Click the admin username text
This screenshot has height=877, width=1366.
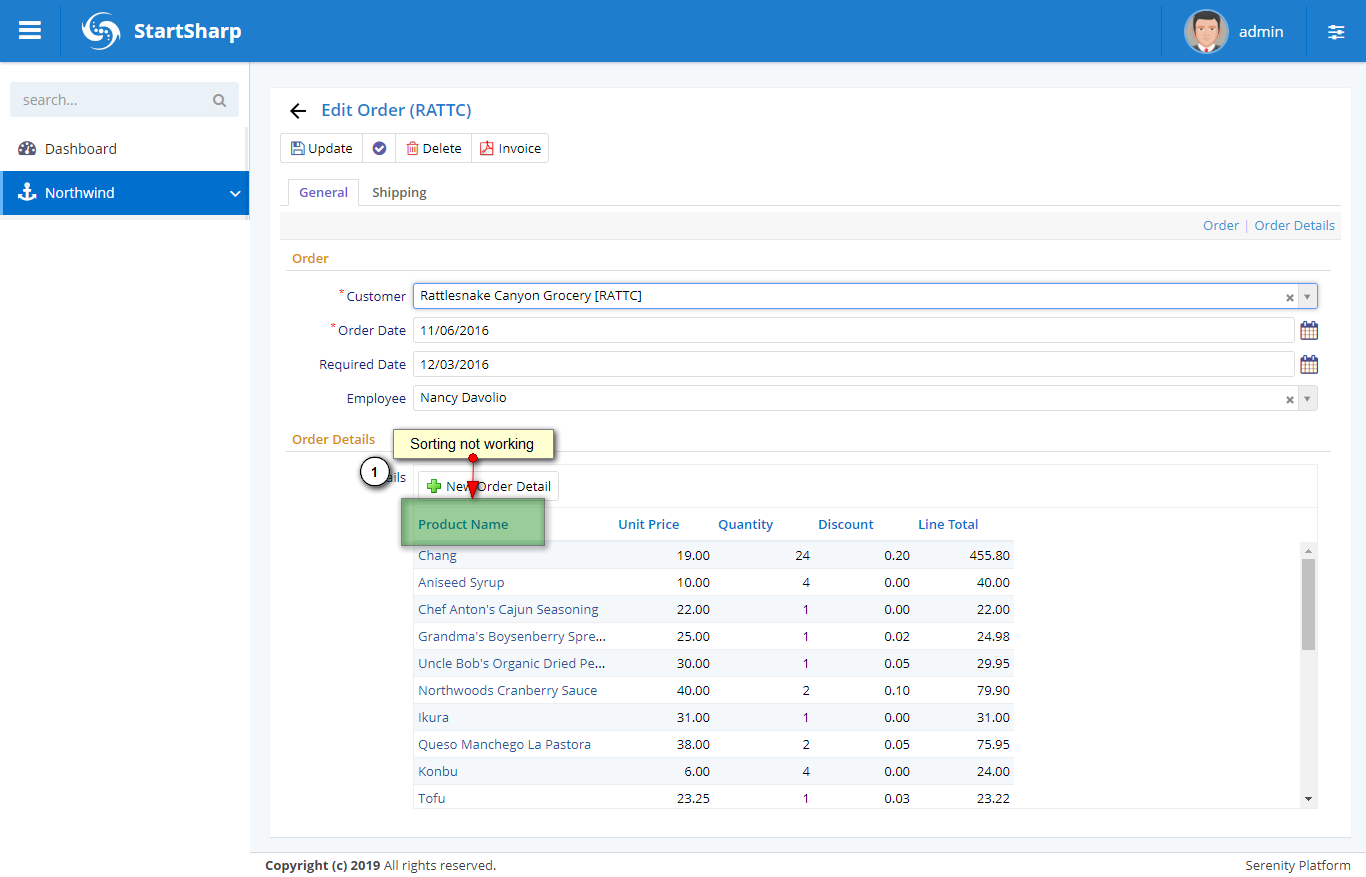point(1261,32)
